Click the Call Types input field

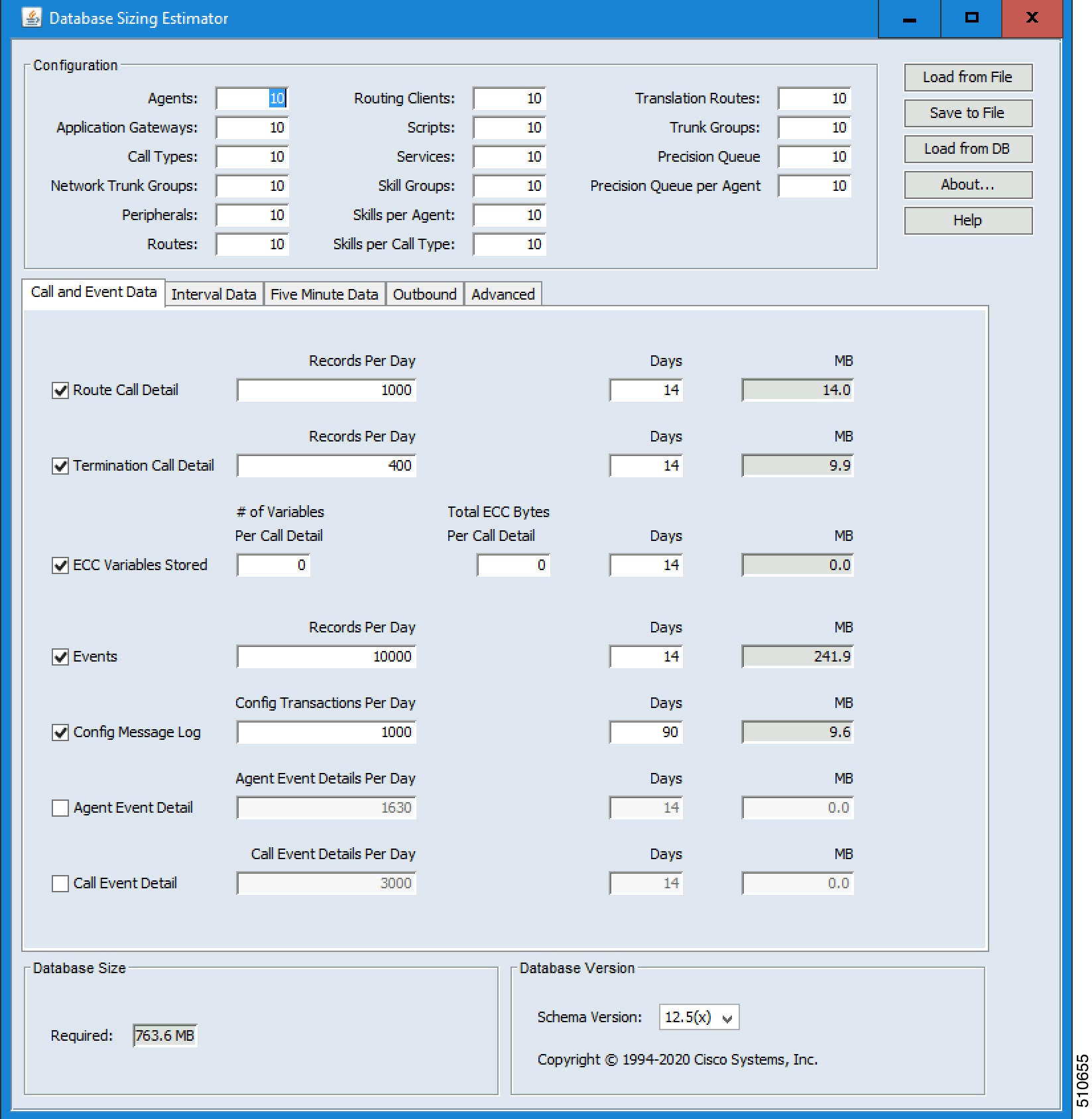tap(252, 157)
